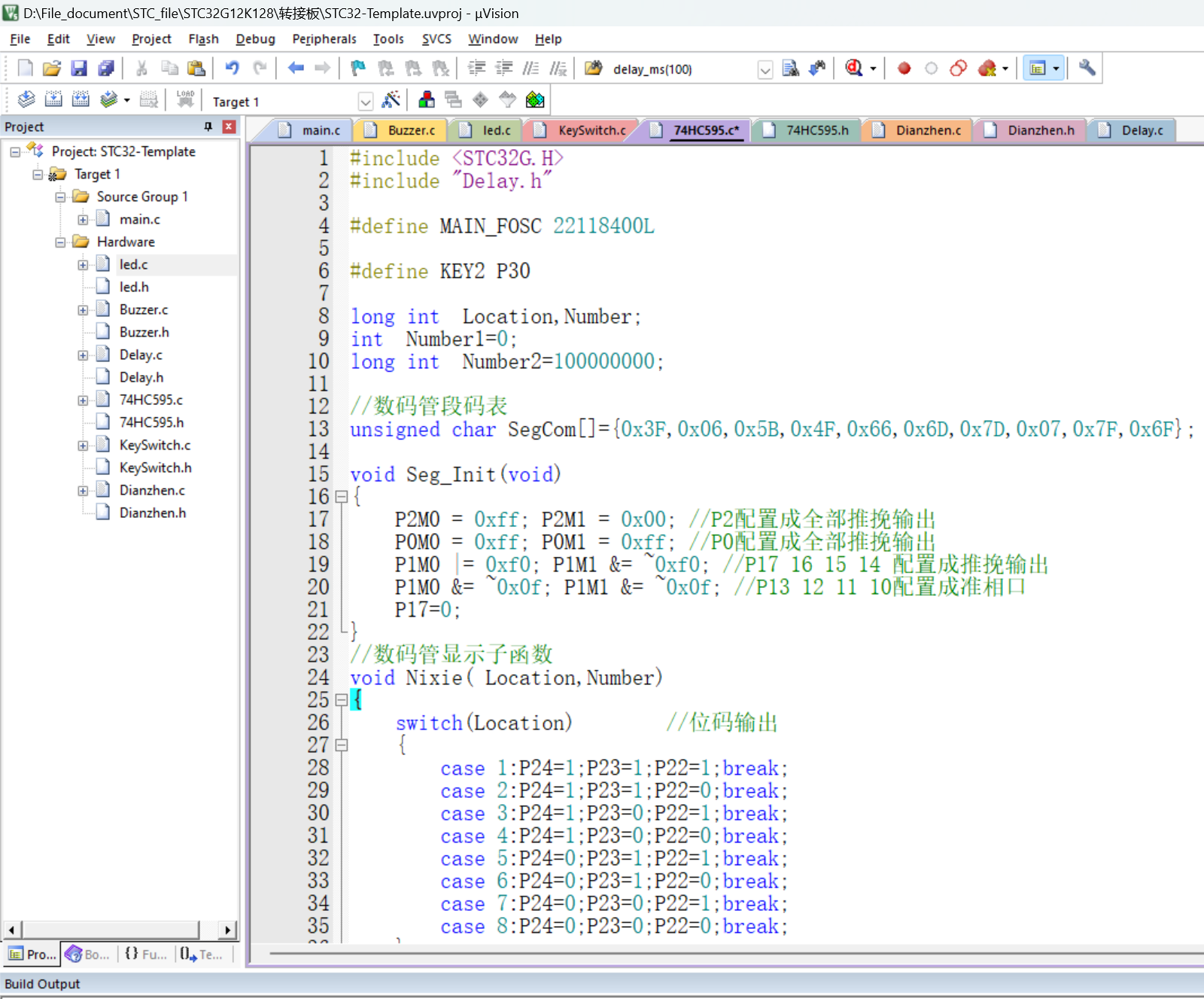Select KeySwitch.h in project tree
The image size is (1204, 999).
coord(155,468)
